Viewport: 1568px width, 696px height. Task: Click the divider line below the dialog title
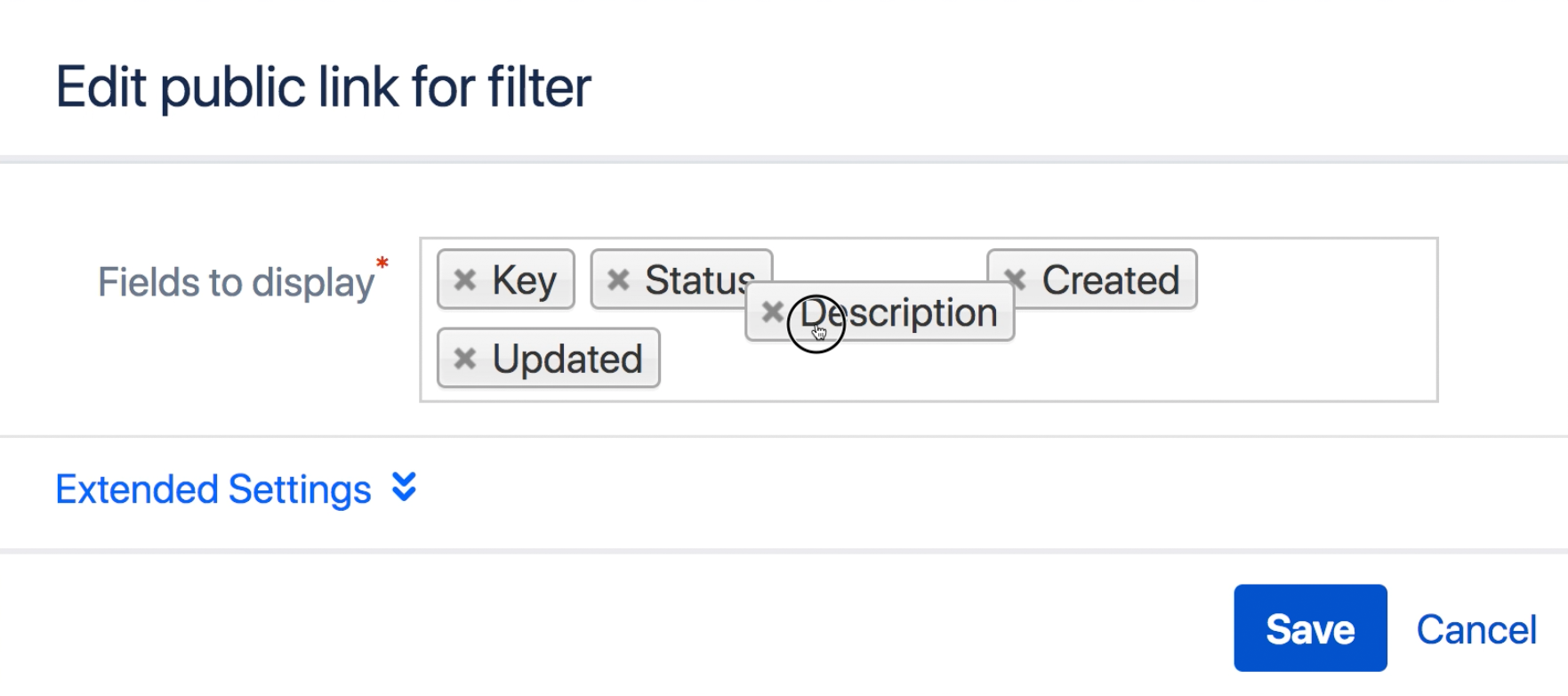point(783,159)
